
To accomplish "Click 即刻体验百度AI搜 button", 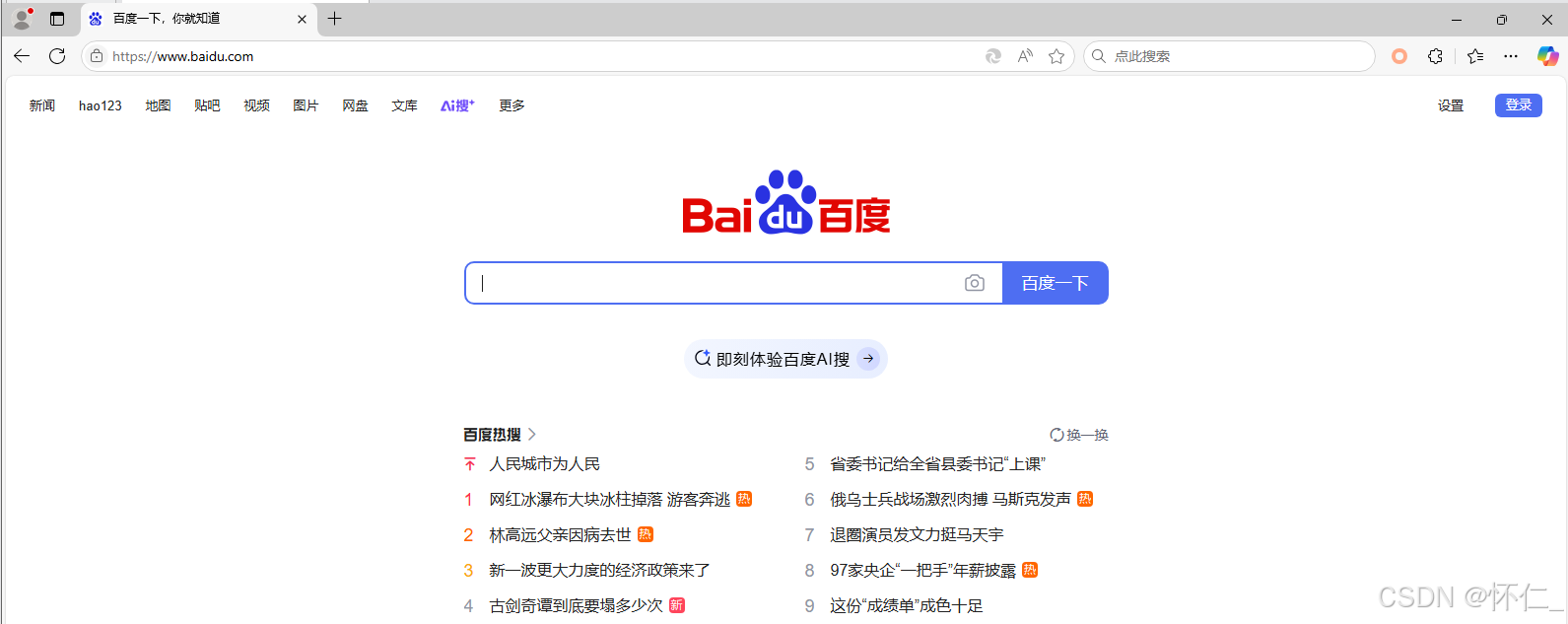I will (785, 359).
